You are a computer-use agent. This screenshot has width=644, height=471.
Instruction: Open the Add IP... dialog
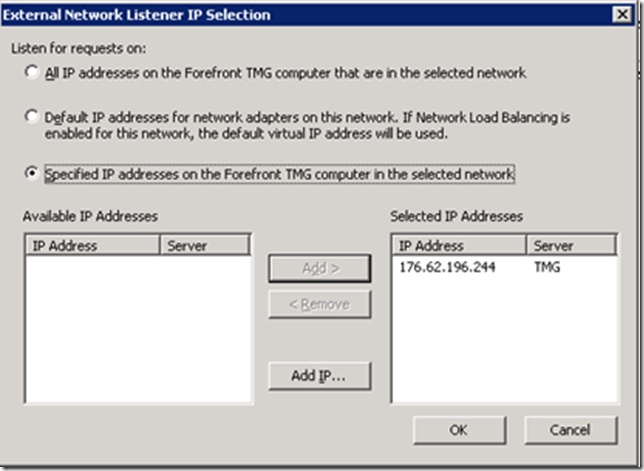coord(319,376)
